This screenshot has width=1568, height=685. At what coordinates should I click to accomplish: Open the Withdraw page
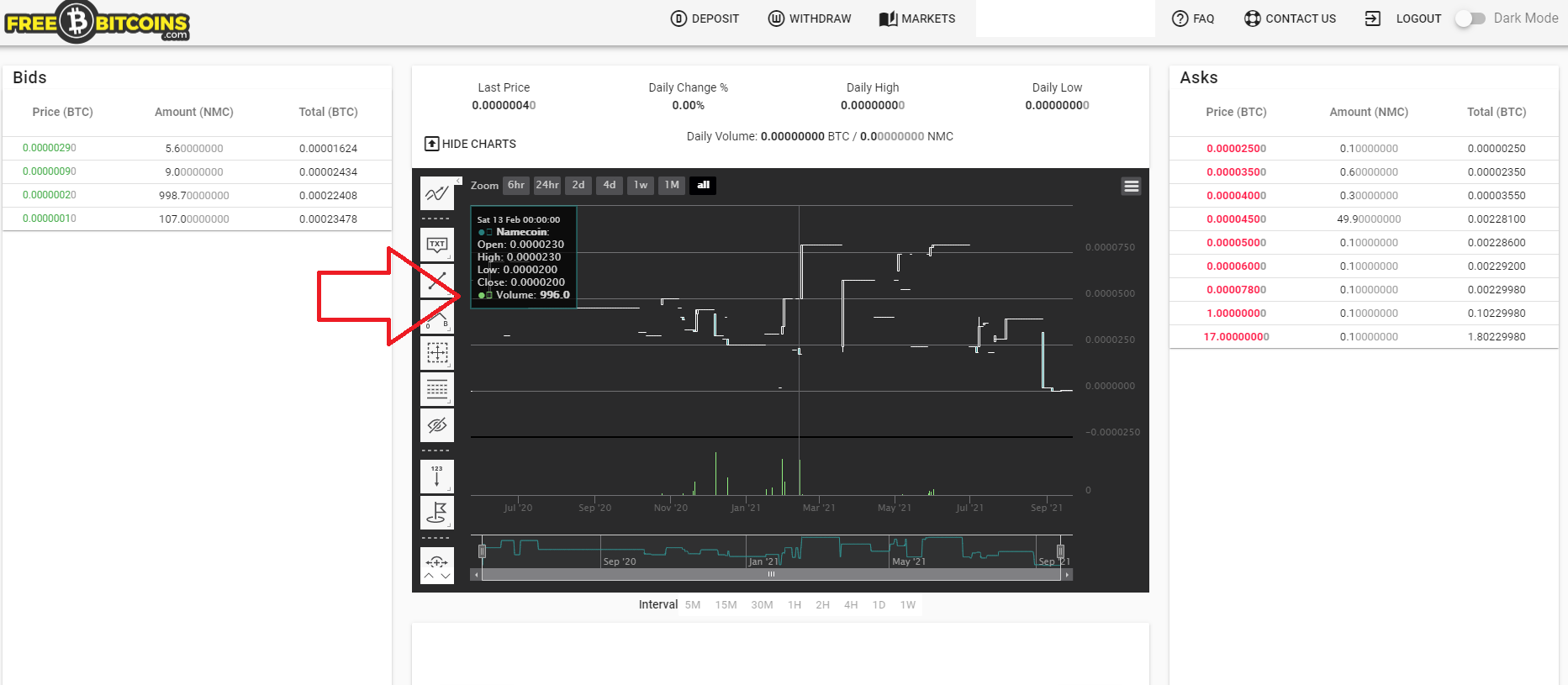point(810,18)
